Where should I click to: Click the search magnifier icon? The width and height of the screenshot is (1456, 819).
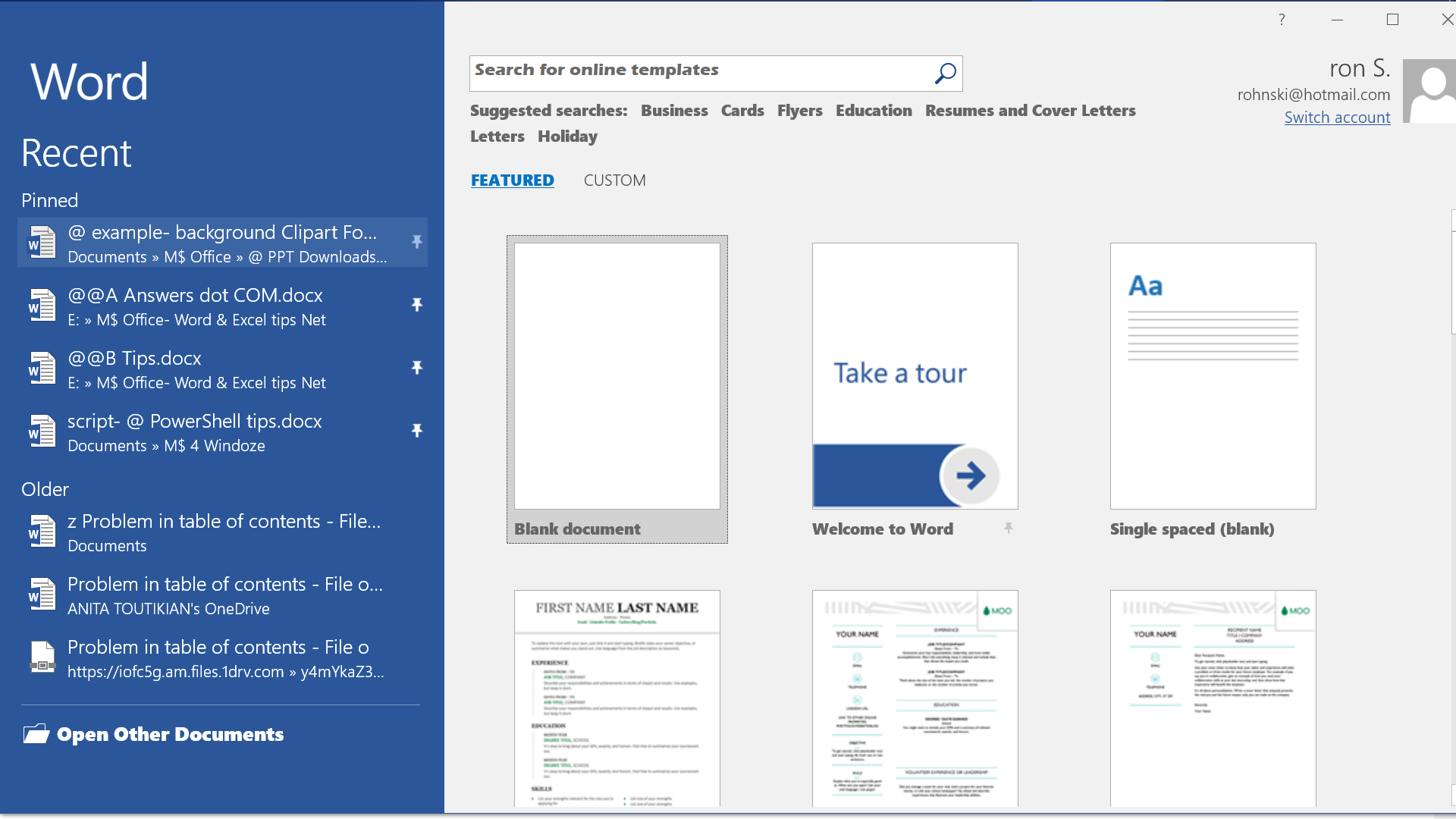[945, 73]
